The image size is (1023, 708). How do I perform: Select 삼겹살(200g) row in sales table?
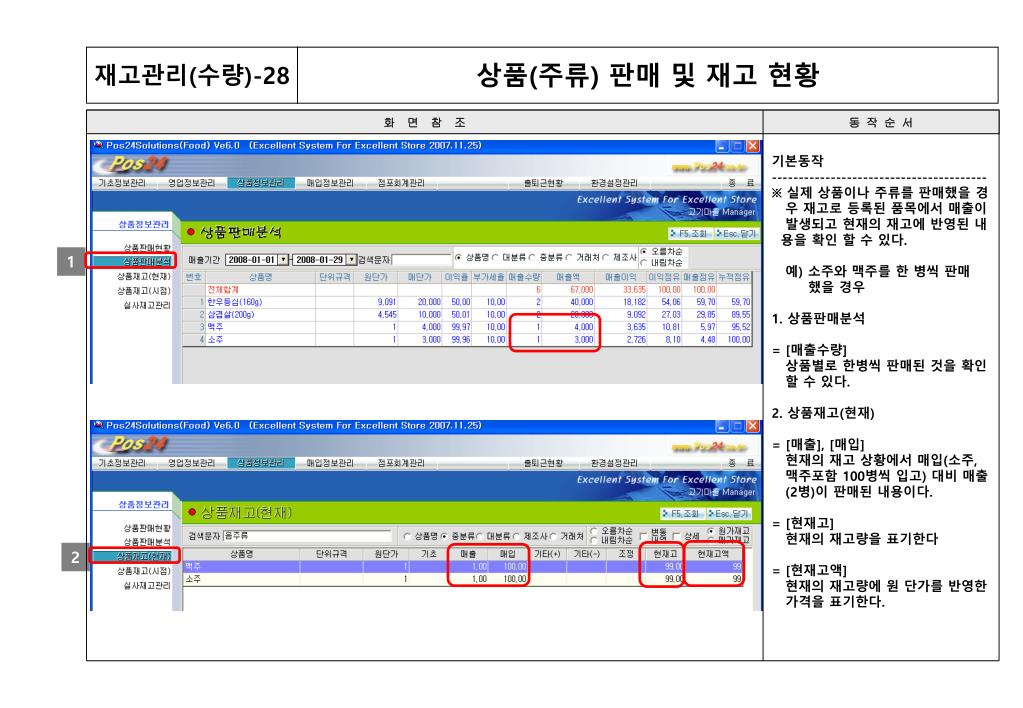[467, 315]
